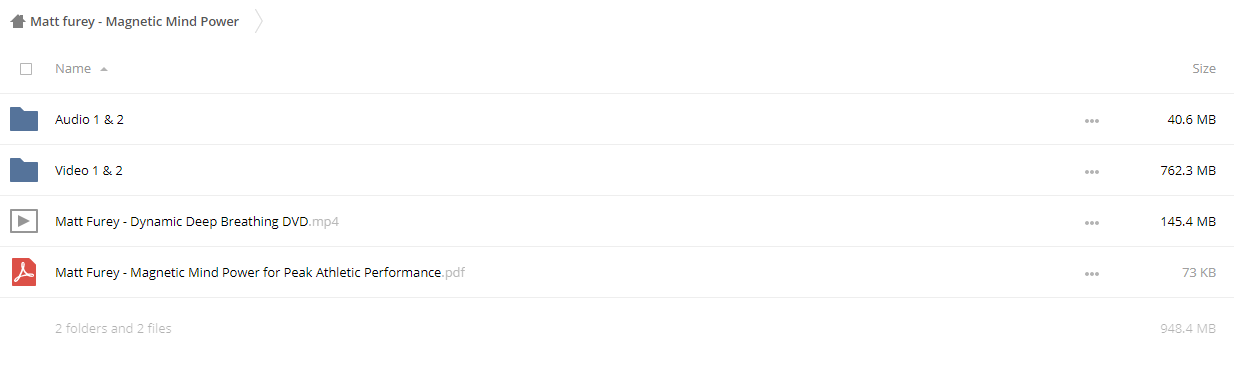Click the PDF icon for Magnetic Mind Power
Viewport: 1234px width, 376px height.
(x=24, y=272)
